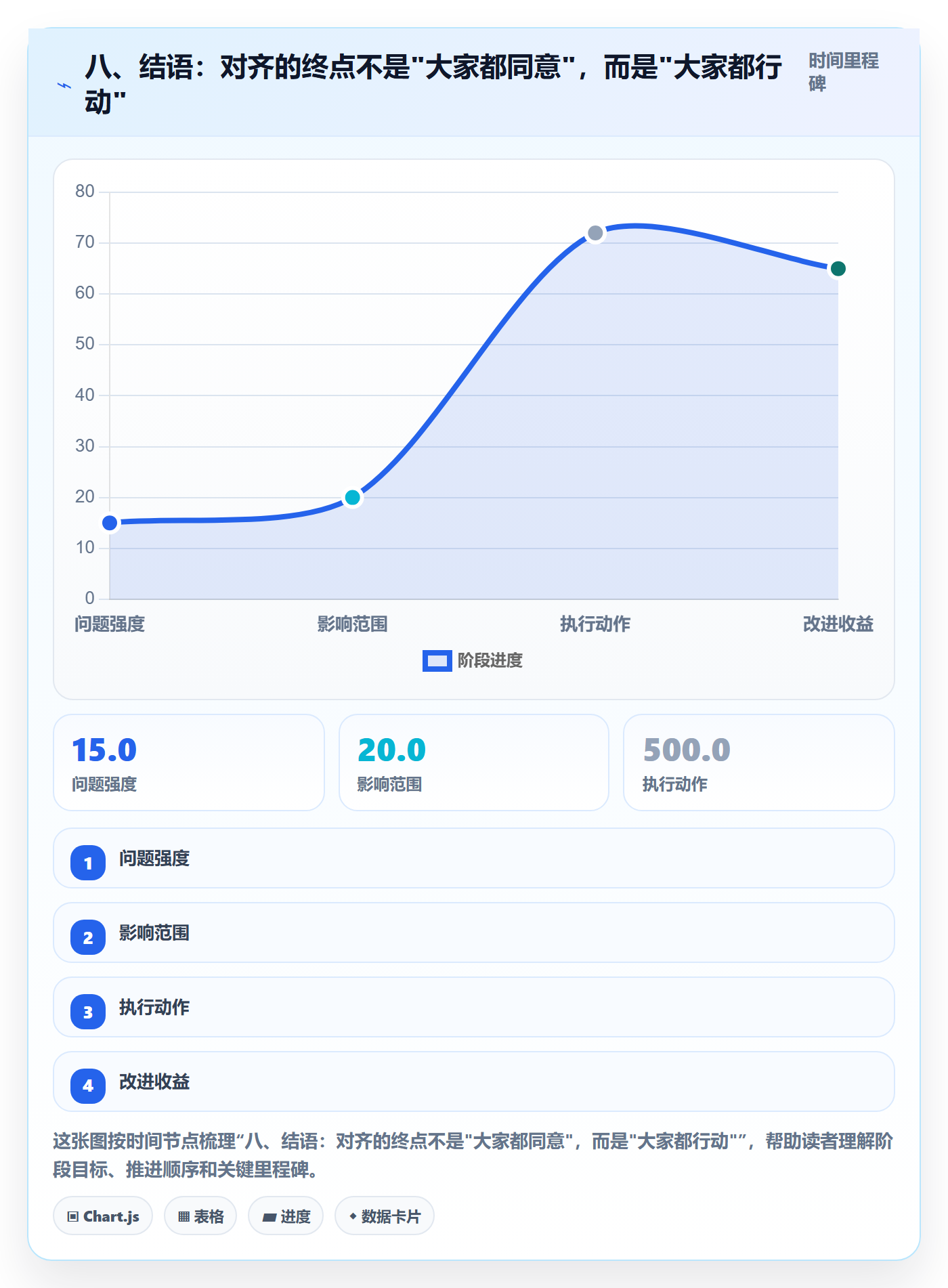Screen dimensions: 948x1288
Task: Click the description paragraph starting 这张图按时间节点
Action: click(473, 1155)
